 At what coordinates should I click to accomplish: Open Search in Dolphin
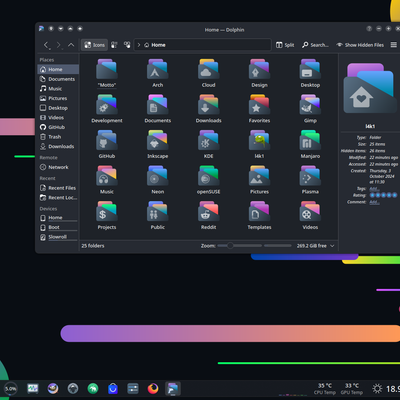315,45
